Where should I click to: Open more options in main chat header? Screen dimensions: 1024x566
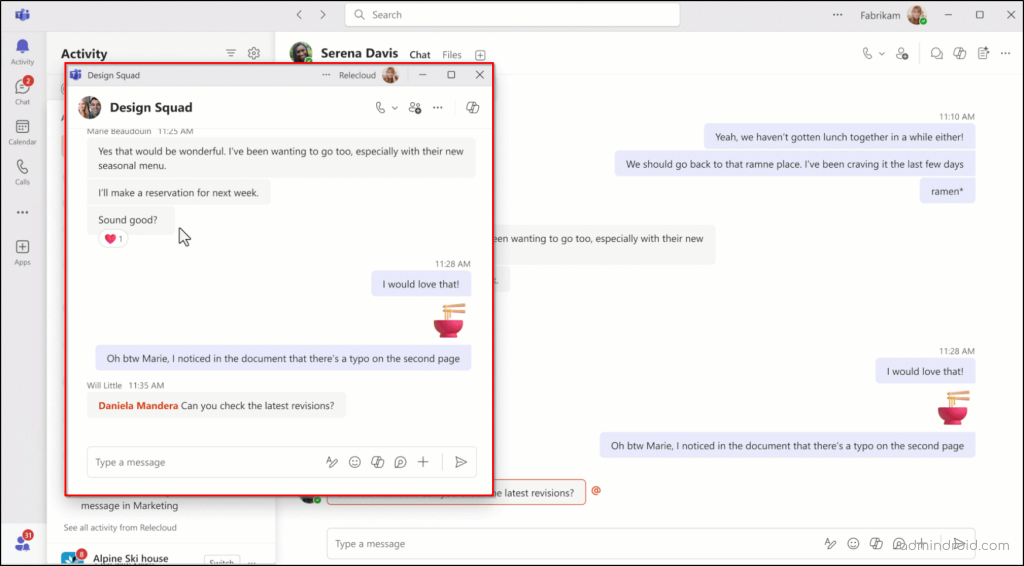coord(1006,54)
